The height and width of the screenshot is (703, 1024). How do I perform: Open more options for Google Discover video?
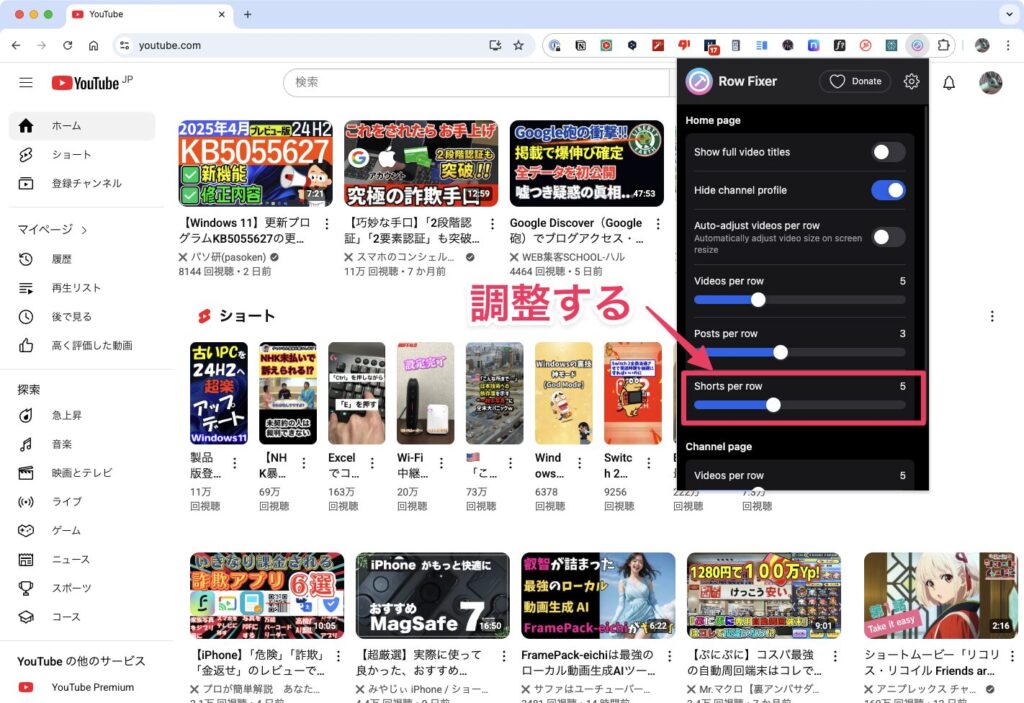coord(658,224)
